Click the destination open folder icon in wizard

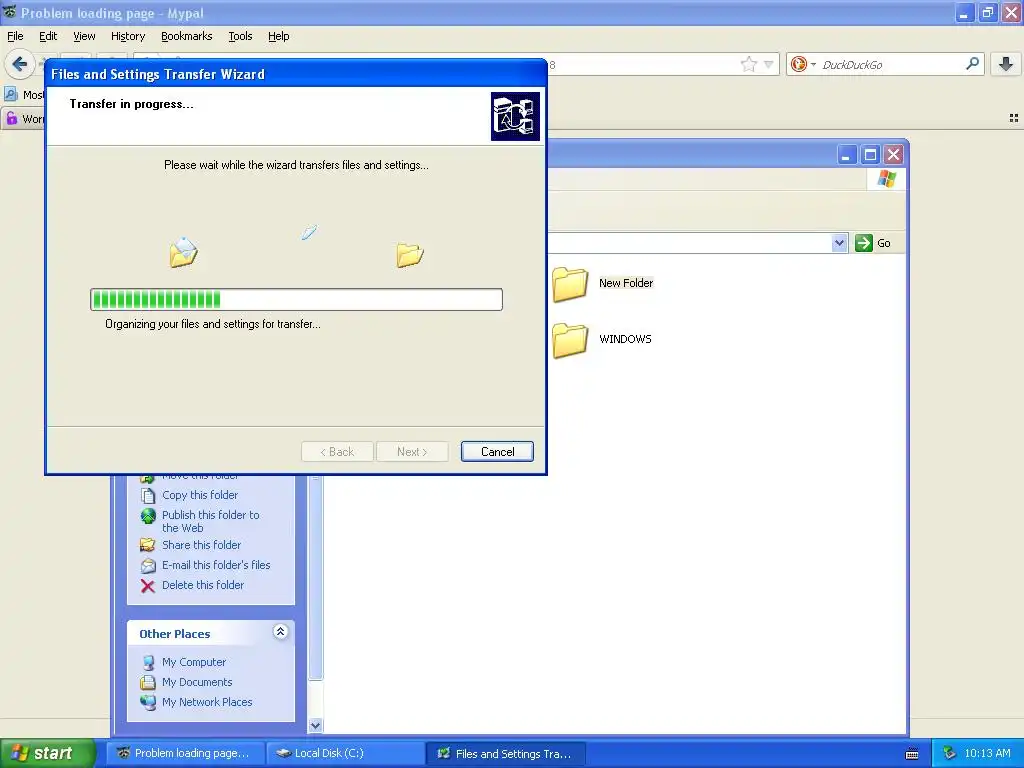(410, 255)
